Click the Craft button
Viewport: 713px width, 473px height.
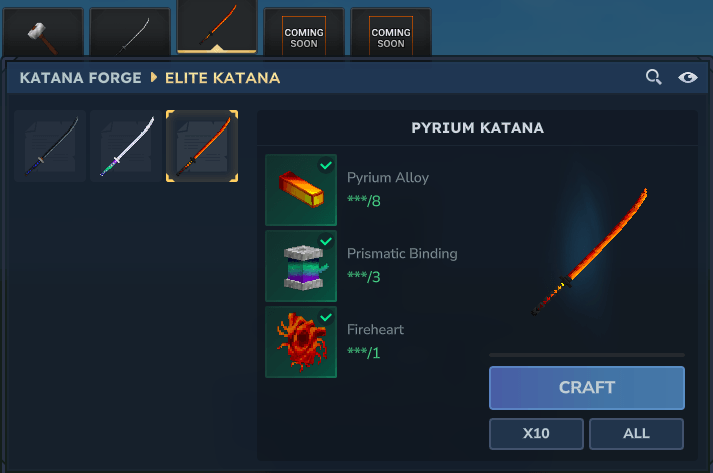(x=587, y=388)
